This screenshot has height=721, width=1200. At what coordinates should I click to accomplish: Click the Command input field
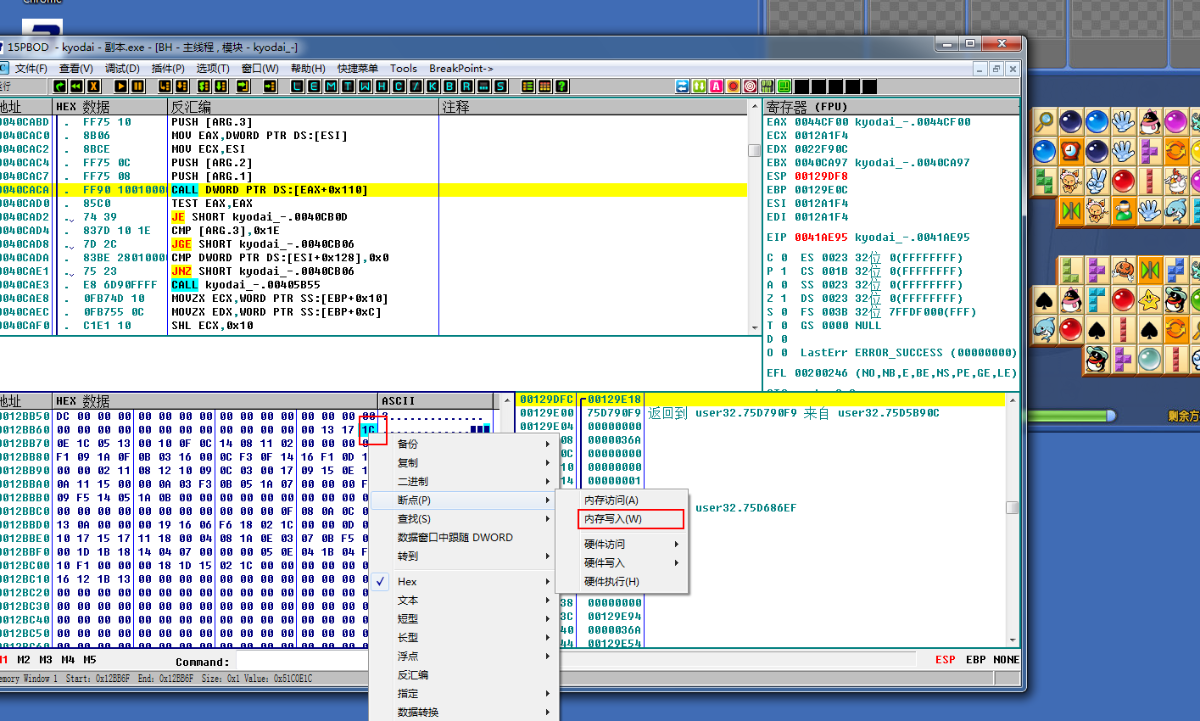point(576,661)
